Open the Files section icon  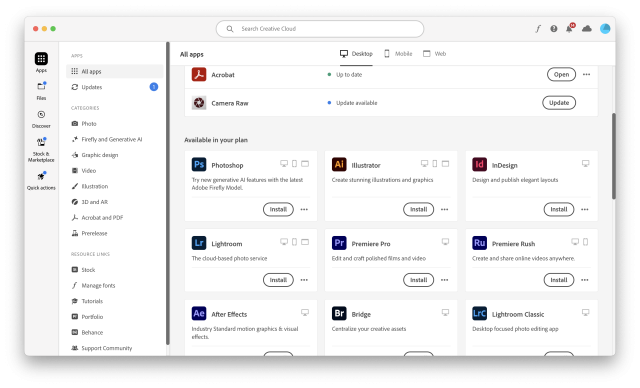pos(41,86)
